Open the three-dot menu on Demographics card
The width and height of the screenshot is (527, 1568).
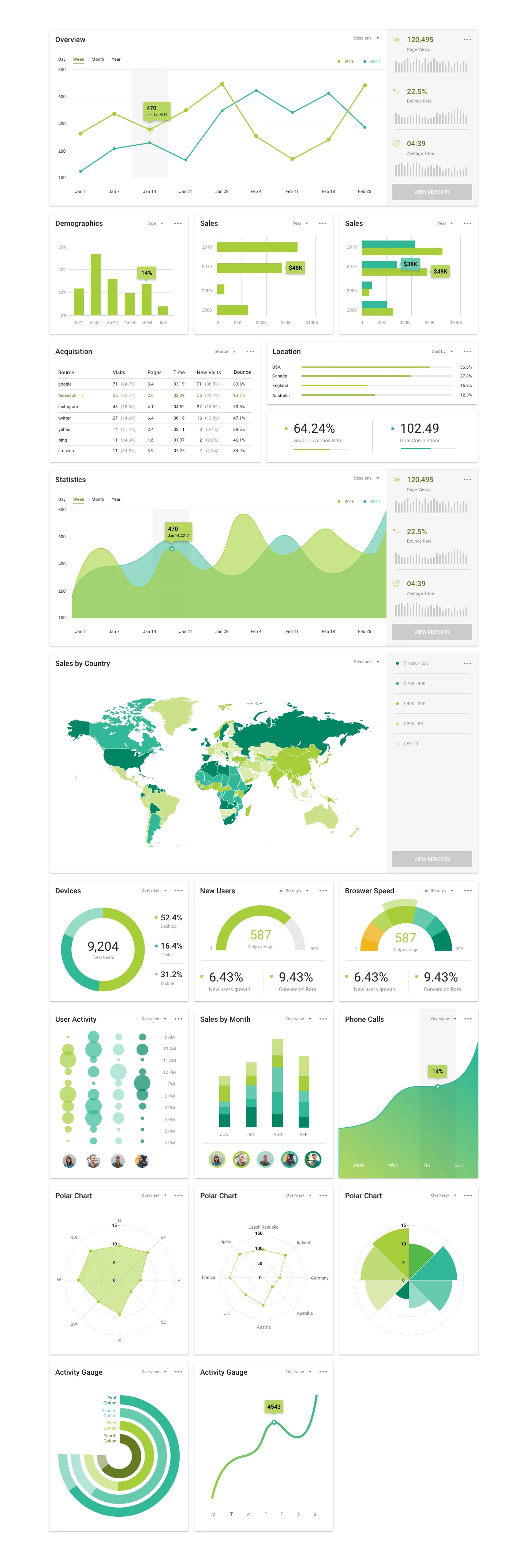178,223
